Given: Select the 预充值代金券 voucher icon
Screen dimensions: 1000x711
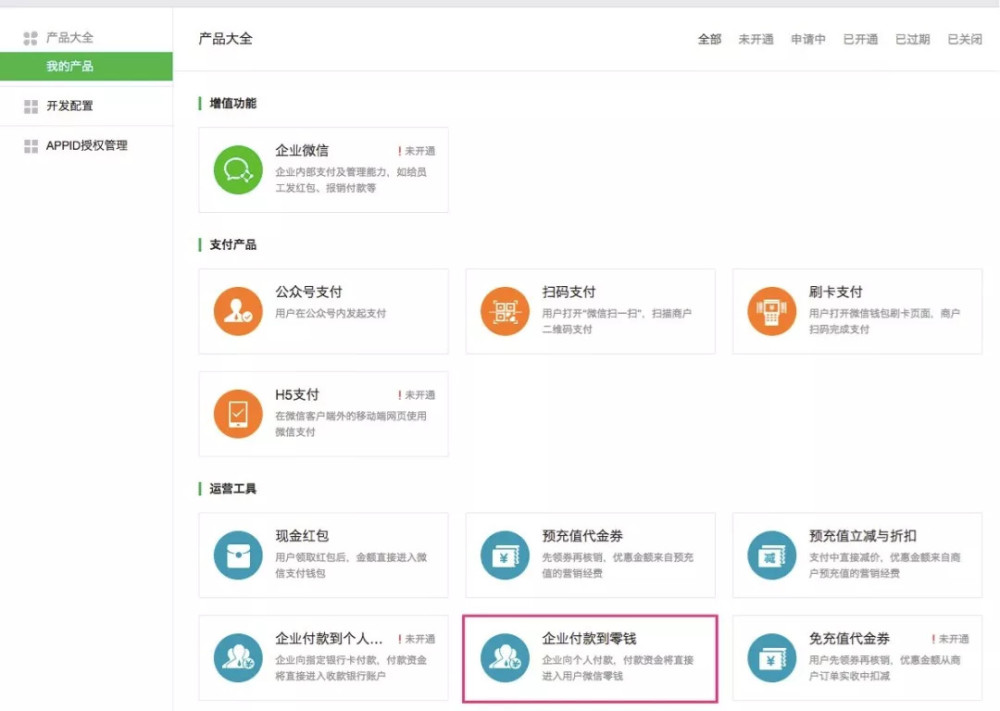Looking at the screenshot, I should [504, 554].
